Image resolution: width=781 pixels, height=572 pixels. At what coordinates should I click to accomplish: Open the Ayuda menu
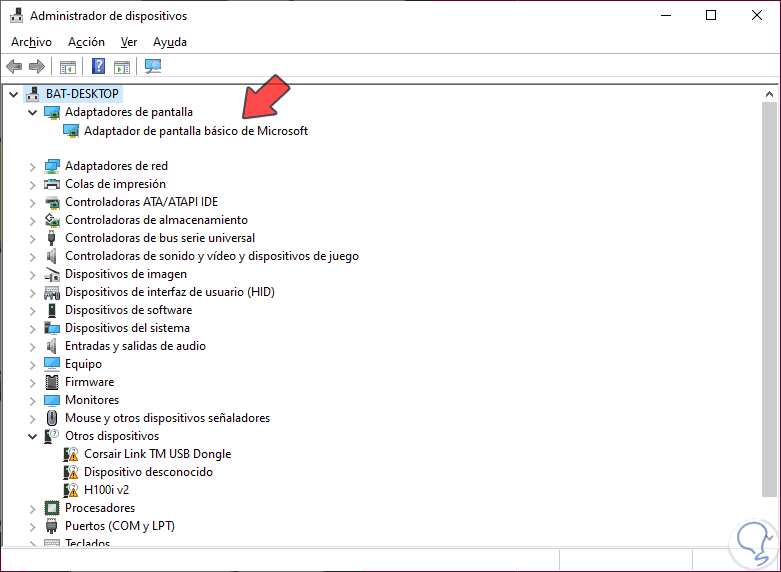point(169,42)
